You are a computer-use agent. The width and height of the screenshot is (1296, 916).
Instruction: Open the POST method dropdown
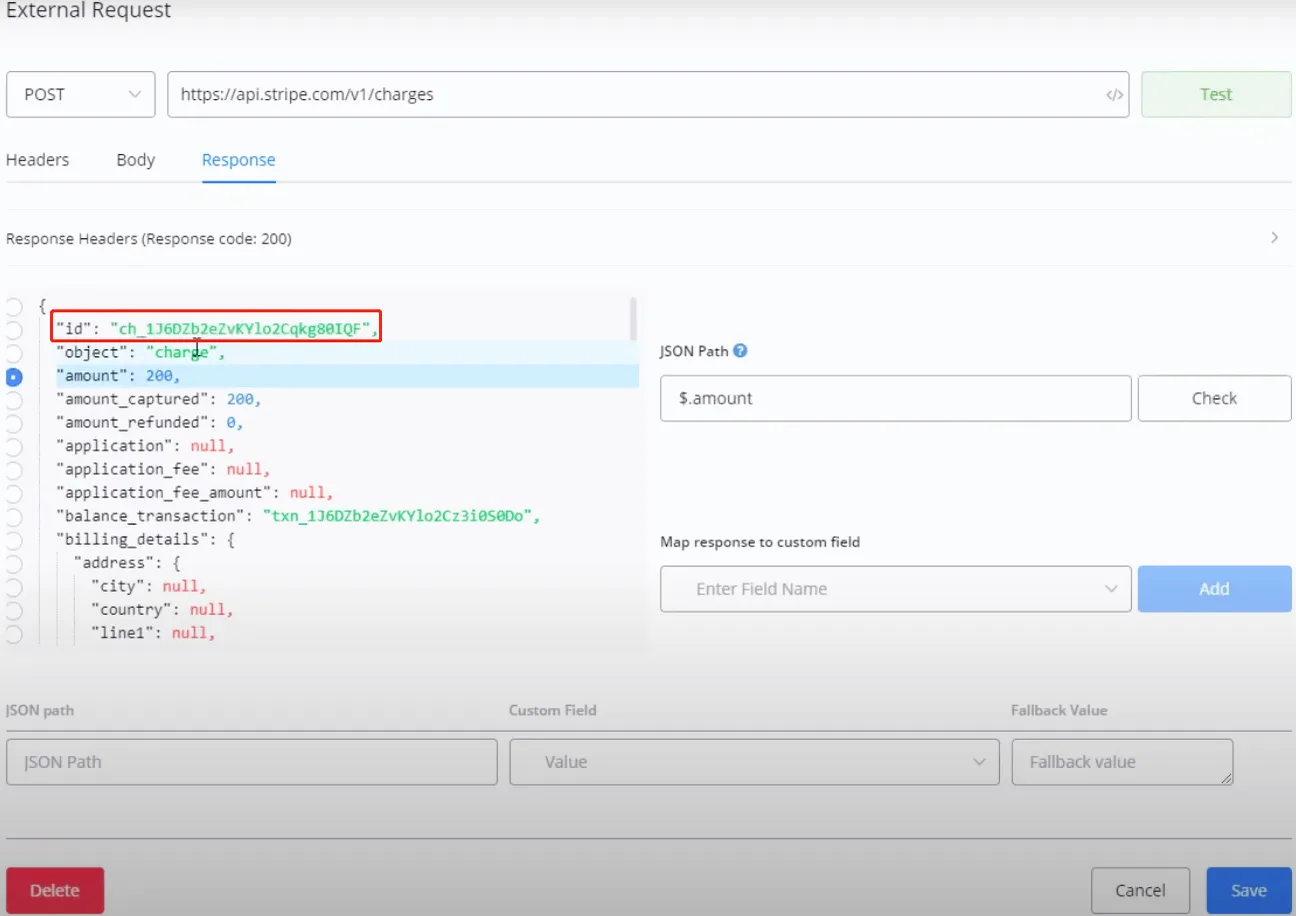(x=80, y=94)
